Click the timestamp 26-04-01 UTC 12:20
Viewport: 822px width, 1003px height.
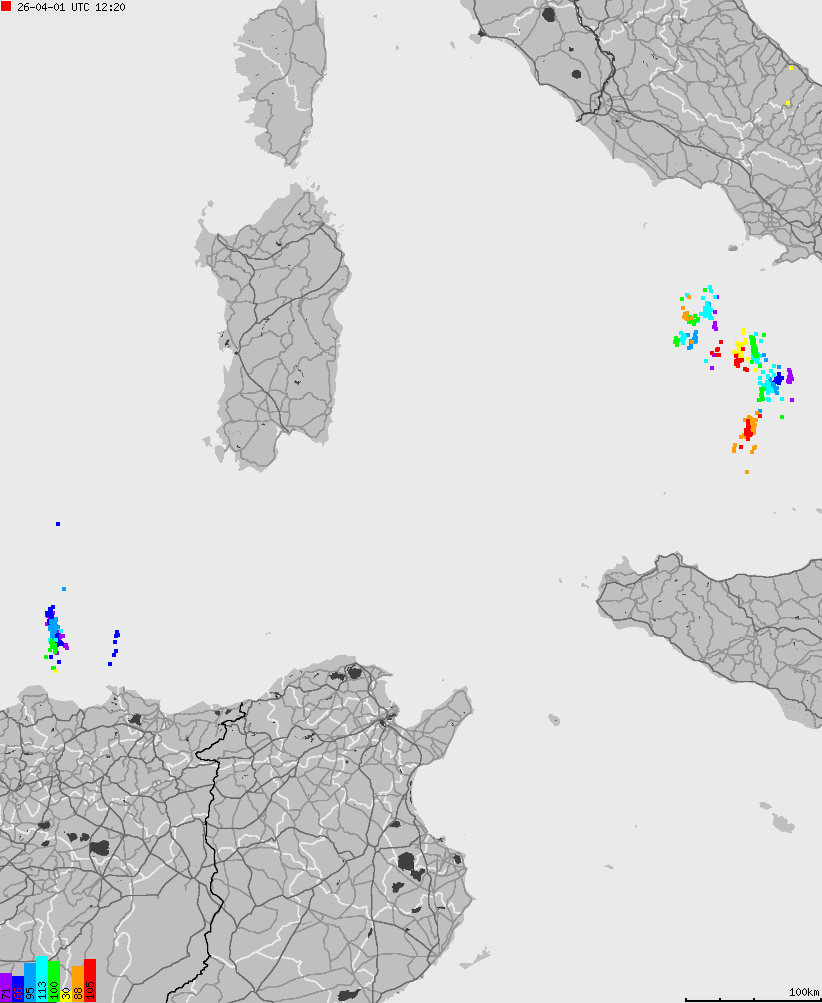click(70, 7)
